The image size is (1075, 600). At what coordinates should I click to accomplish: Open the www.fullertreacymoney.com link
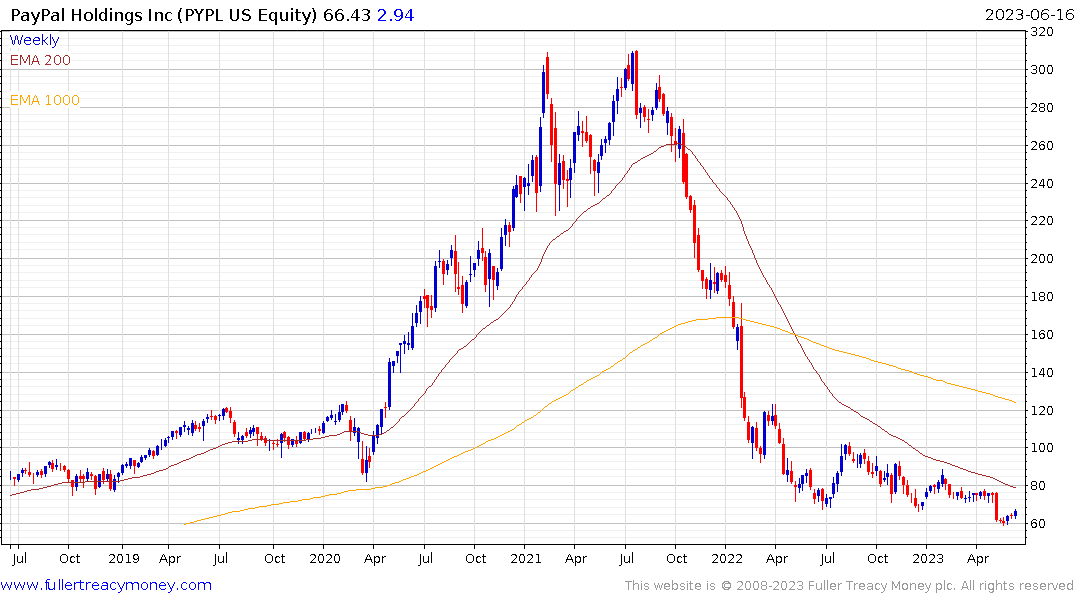pos(106,585)
